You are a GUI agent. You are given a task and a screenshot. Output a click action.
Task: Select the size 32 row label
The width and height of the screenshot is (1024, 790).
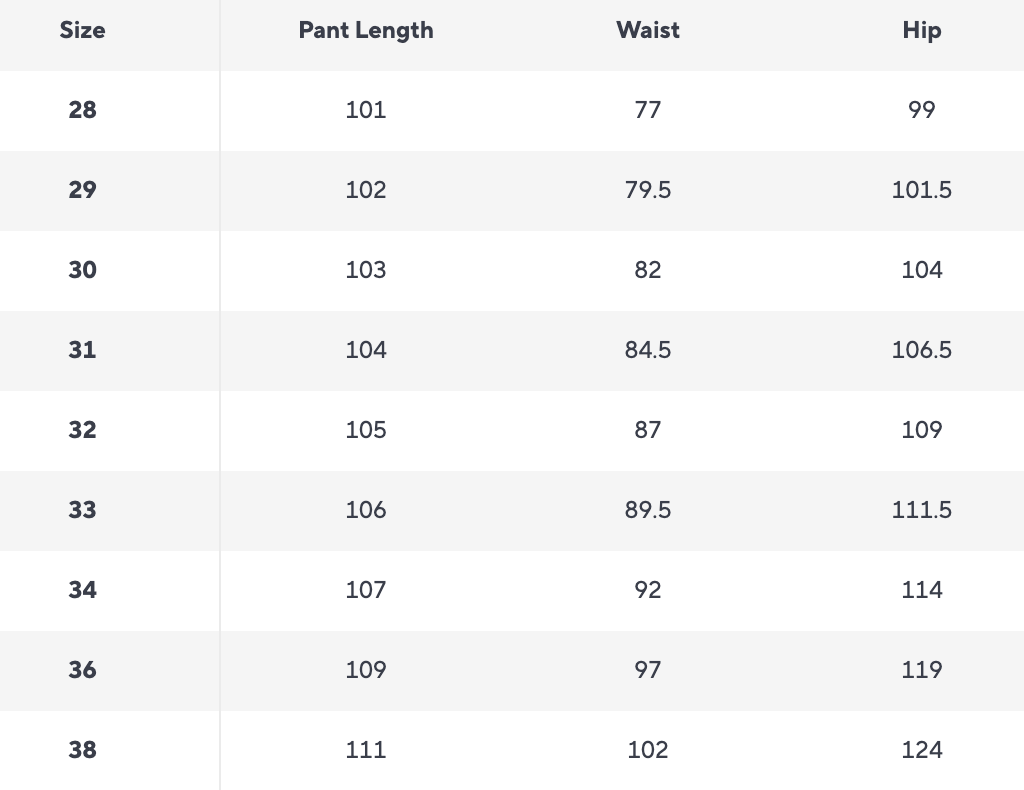pos(82,430)
